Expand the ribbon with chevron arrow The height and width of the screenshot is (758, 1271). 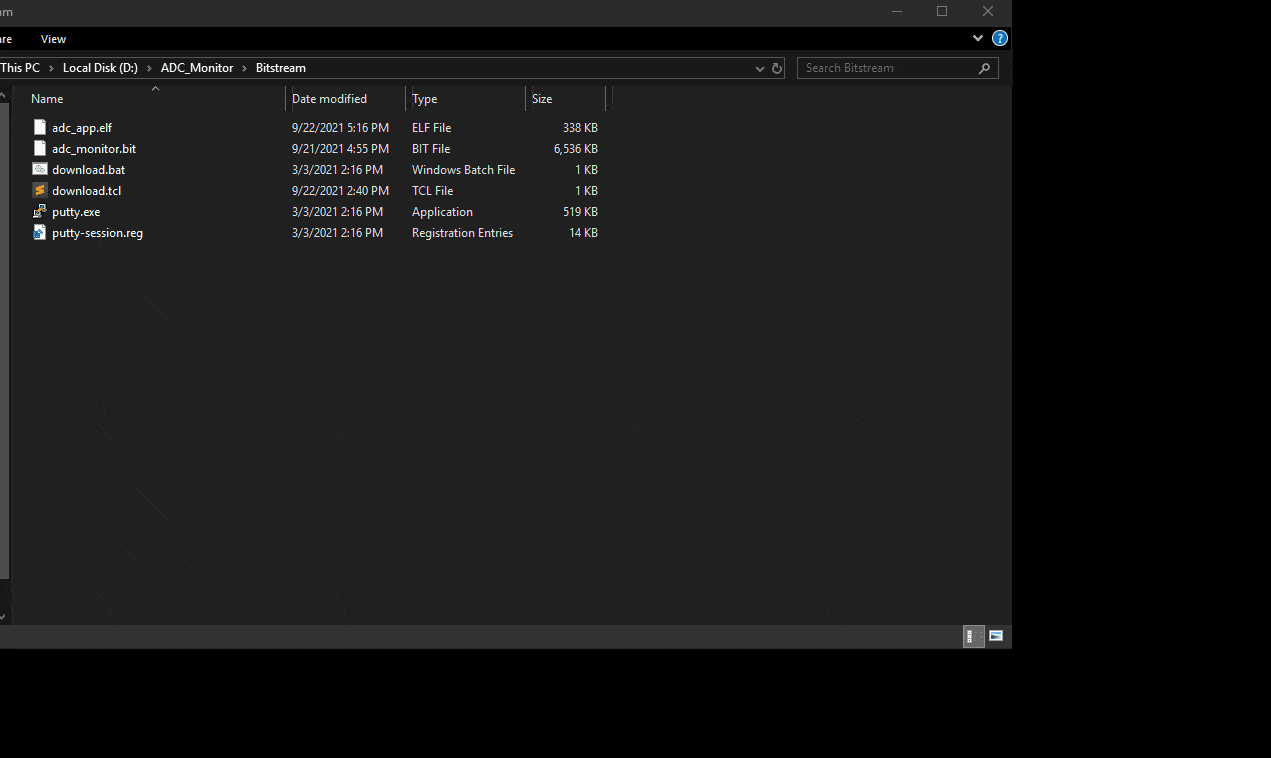978,39
